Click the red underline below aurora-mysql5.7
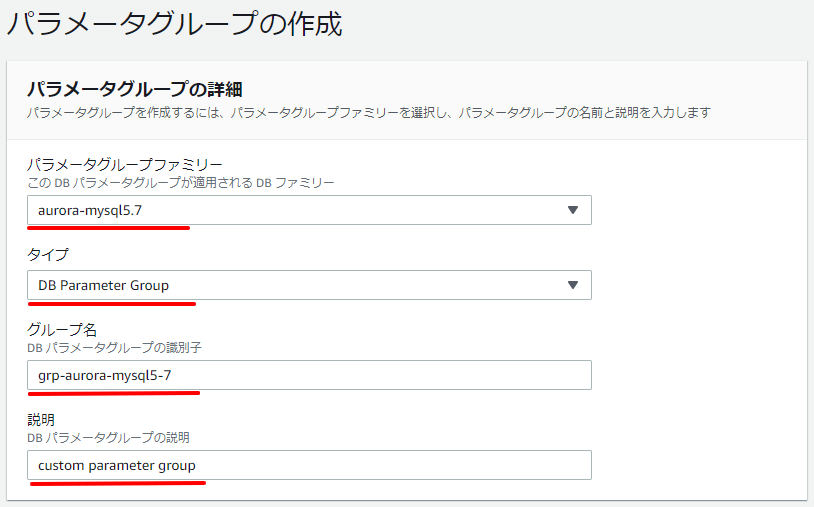This screenshot has height=507, width=814. (108, 227)
